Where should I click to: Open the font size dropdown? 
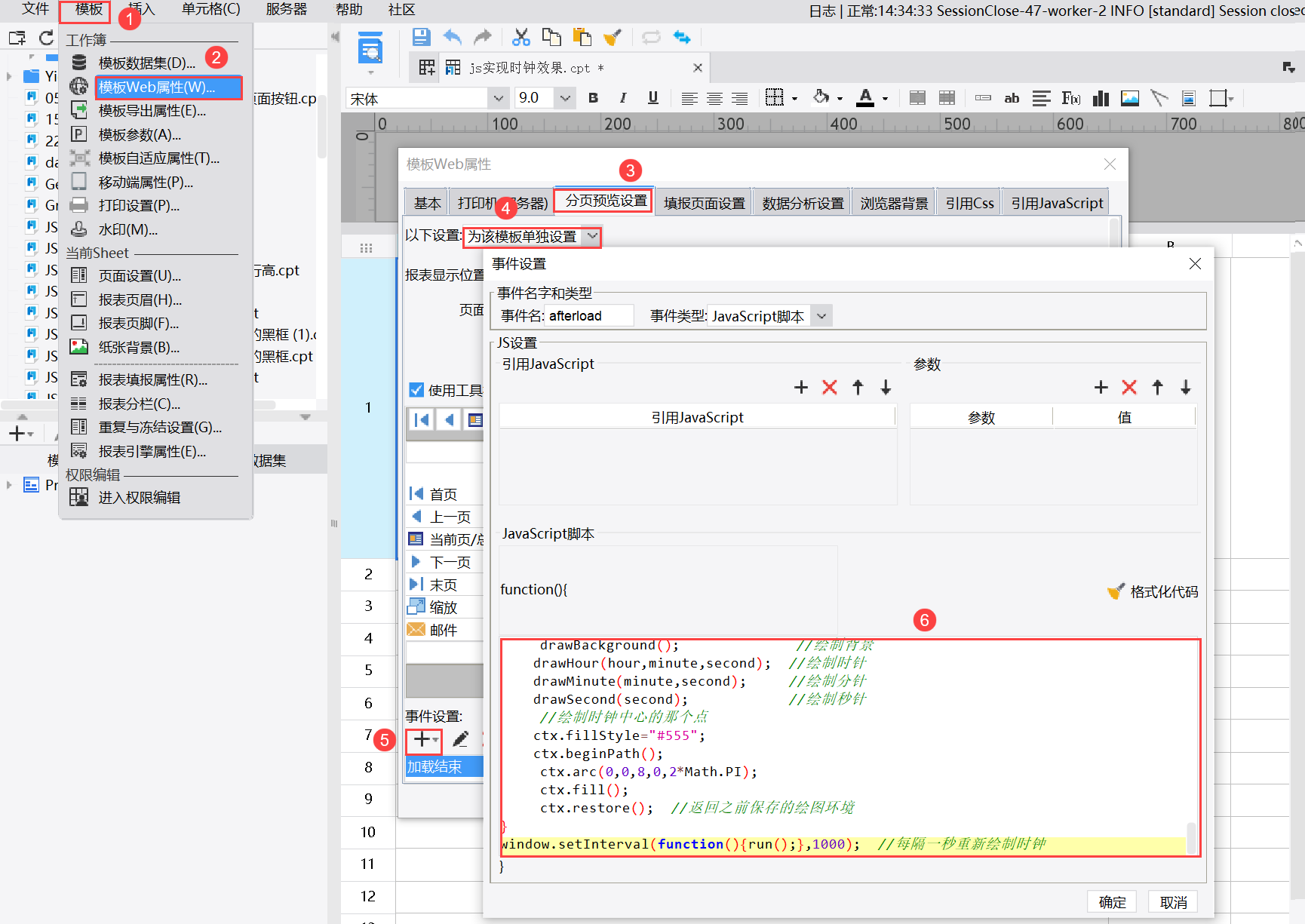point(565,98)
